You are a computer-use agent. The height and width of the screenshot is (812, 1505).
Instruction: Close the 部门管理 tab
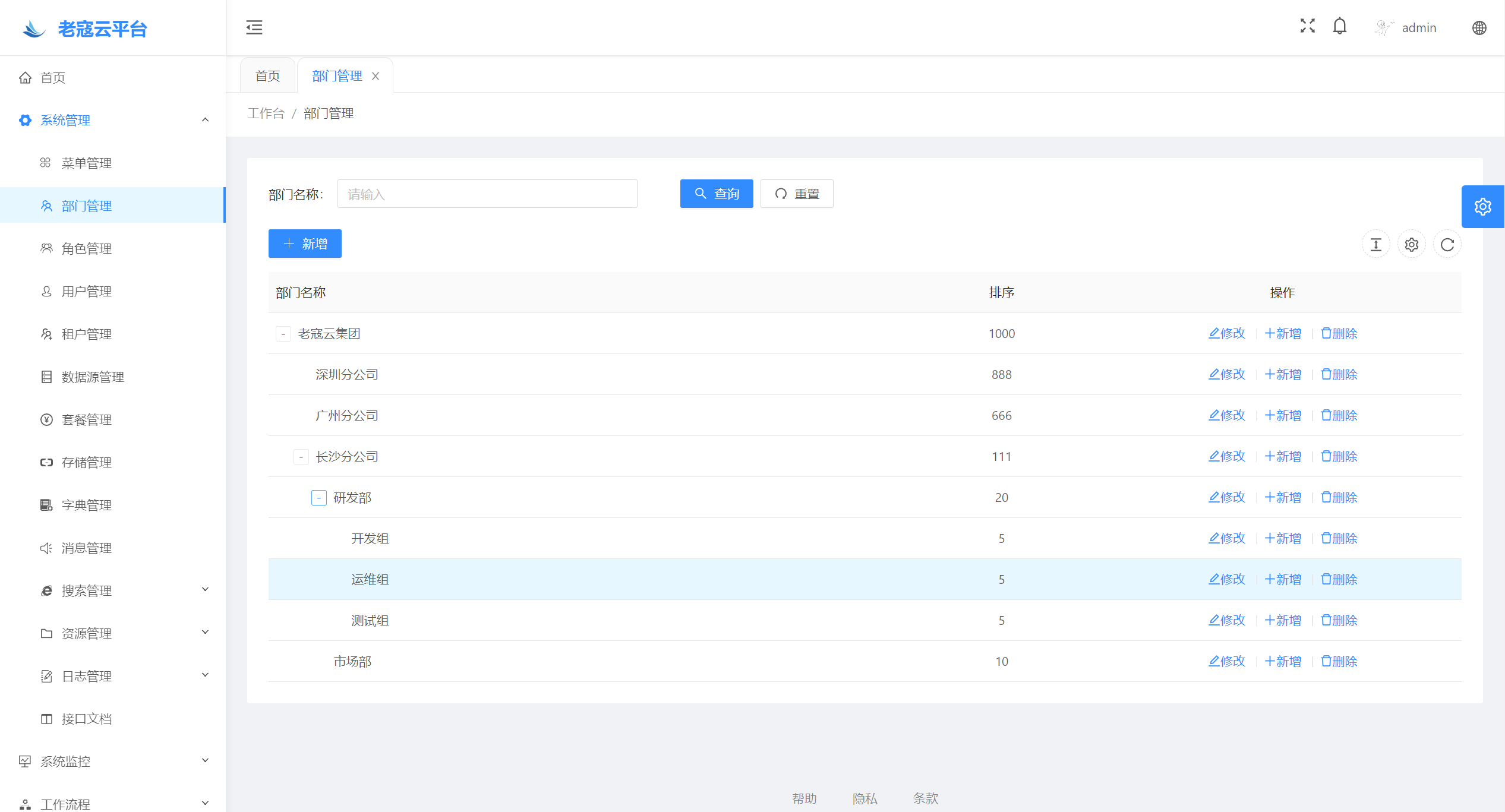coord(376,76)
